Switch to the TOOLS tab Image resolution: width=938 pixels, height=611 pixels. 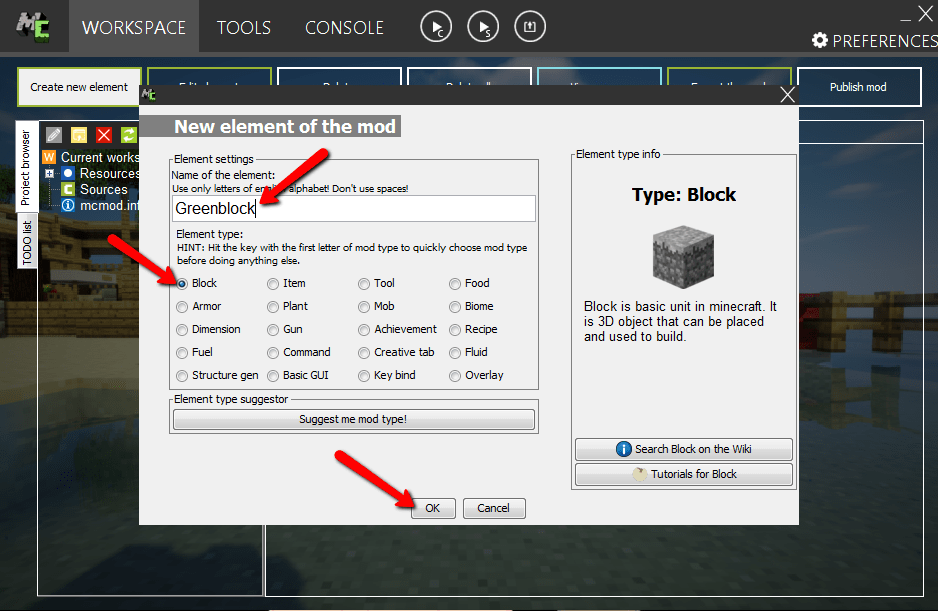243,28
